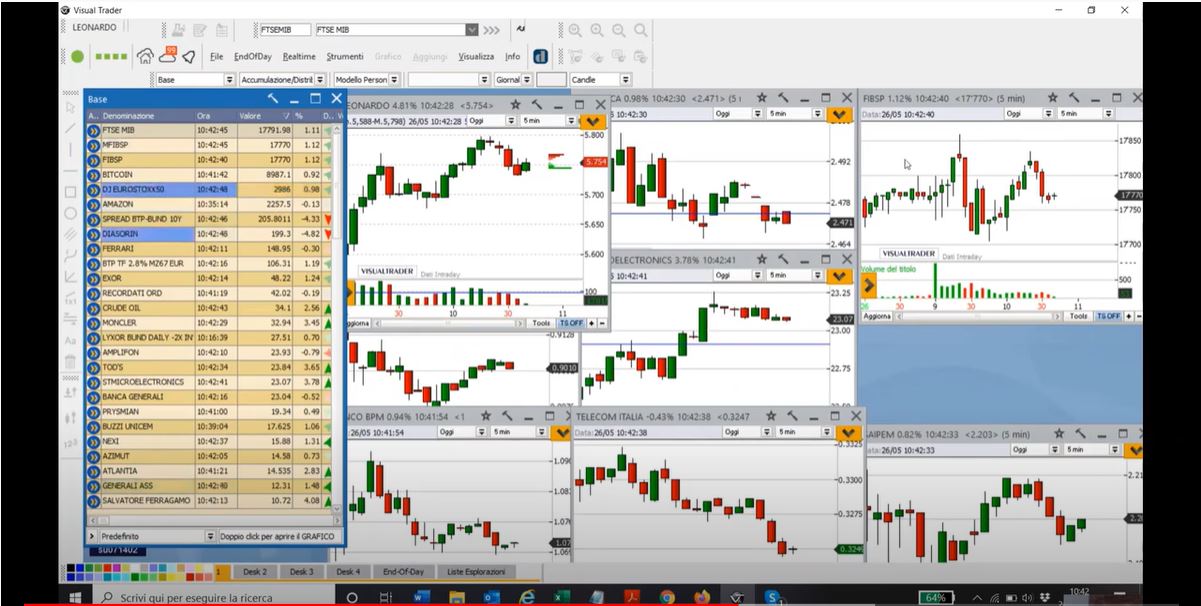Sort by the Denominazione column header
Viewport: 1201px width, 606px height.
[148, 116]
